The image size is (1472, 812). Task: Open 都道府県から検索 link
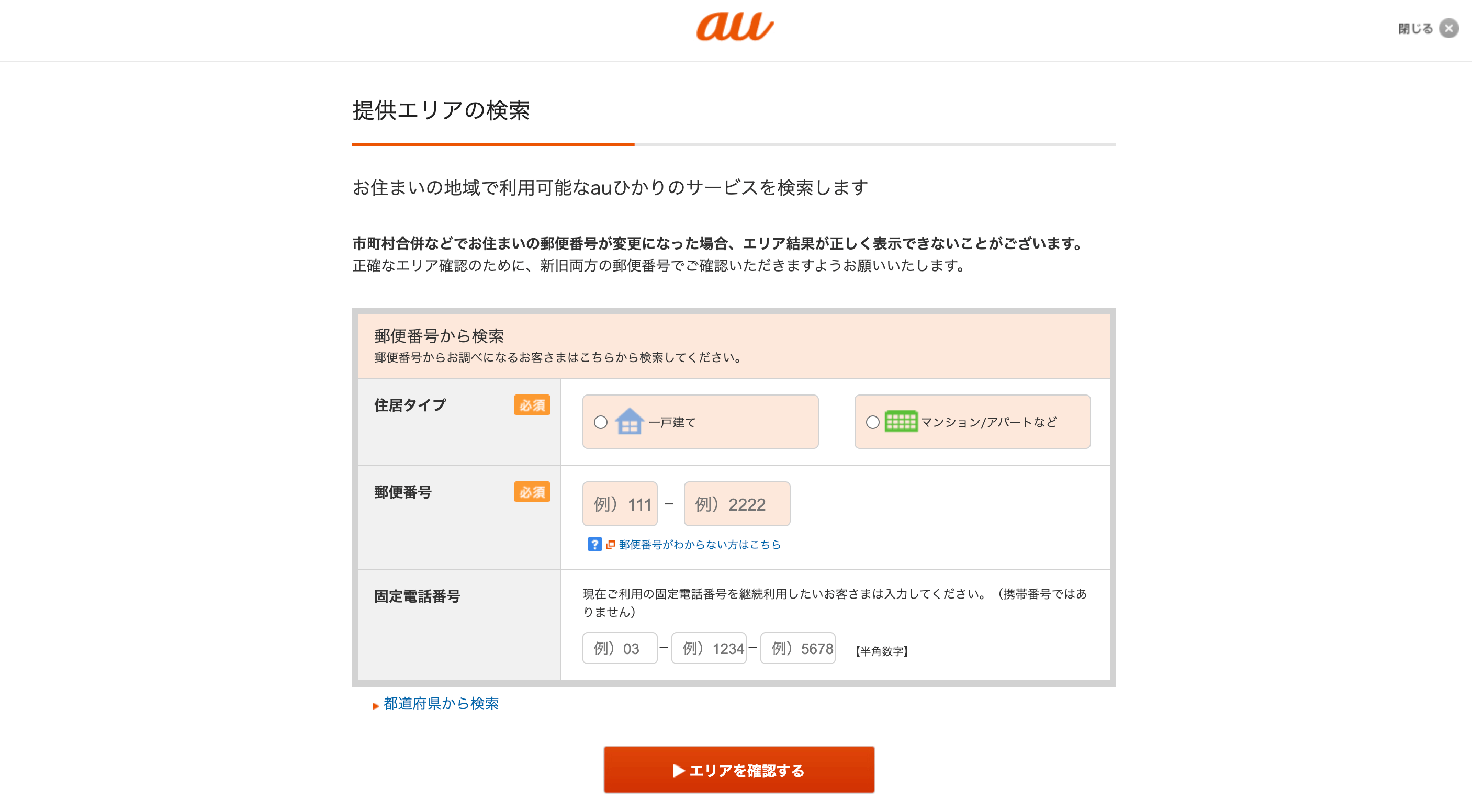[441, 703]
